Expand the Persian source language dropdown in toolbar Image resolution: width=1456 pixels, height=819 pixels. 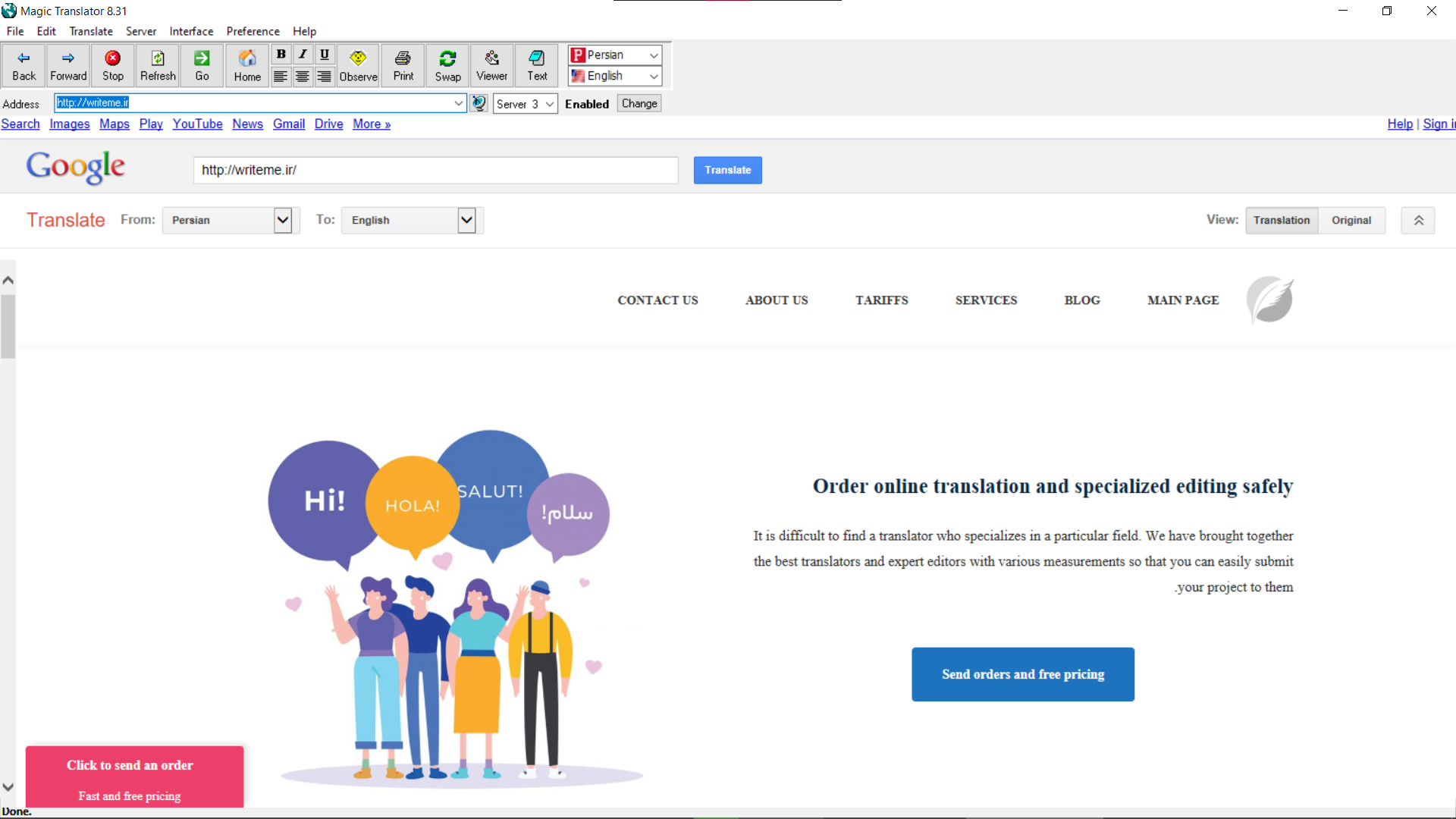(653, 55)
